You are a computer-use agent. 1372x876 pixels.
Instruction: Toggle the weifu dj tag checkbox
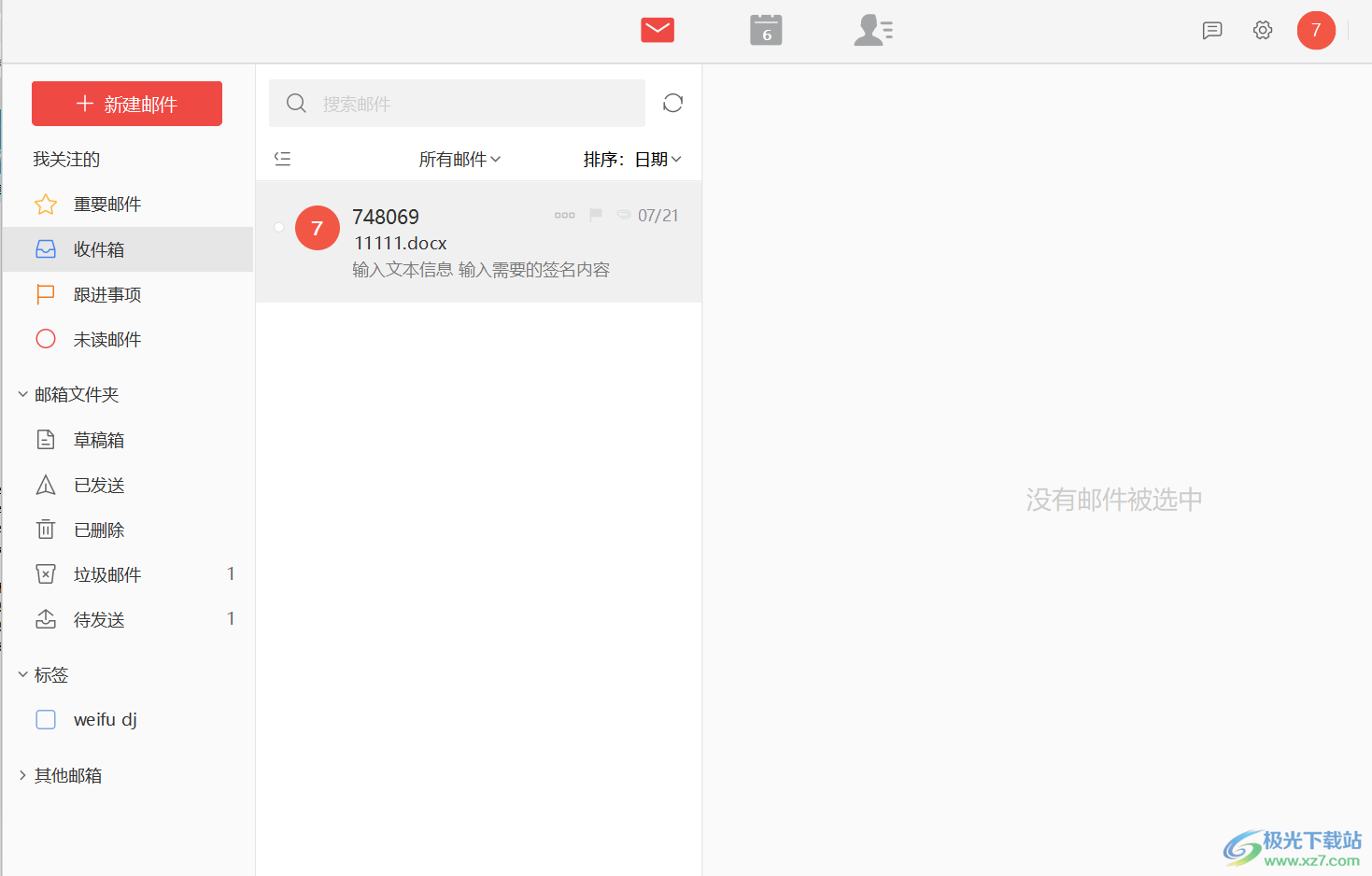[46, 720]
